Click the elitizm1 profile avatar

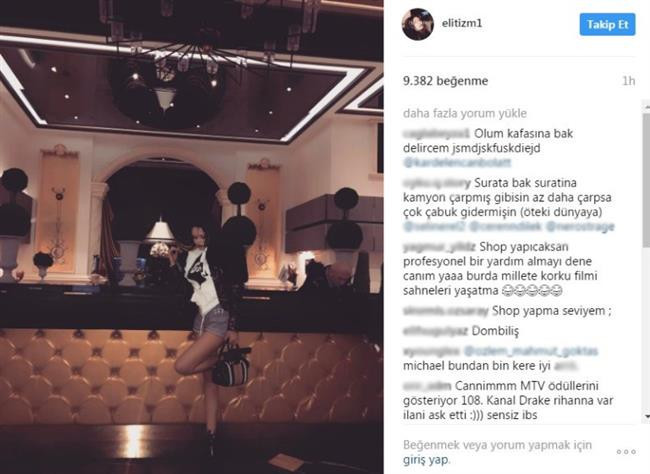pos(418,24)
